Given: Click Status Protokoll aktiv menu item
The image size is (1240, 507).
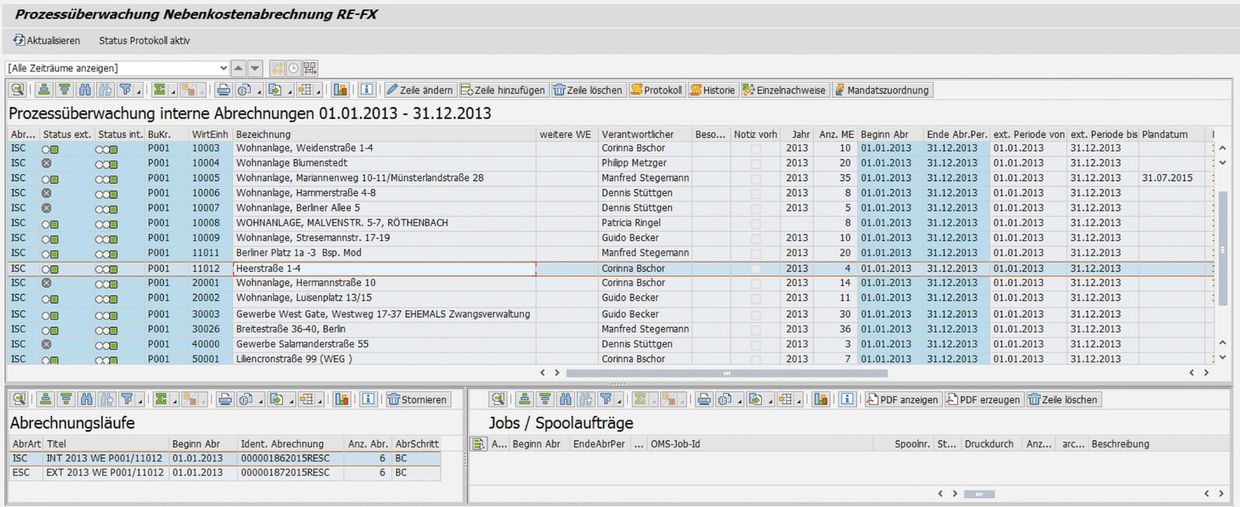Looking at the screenshot, I should click(x=144, y=41).
